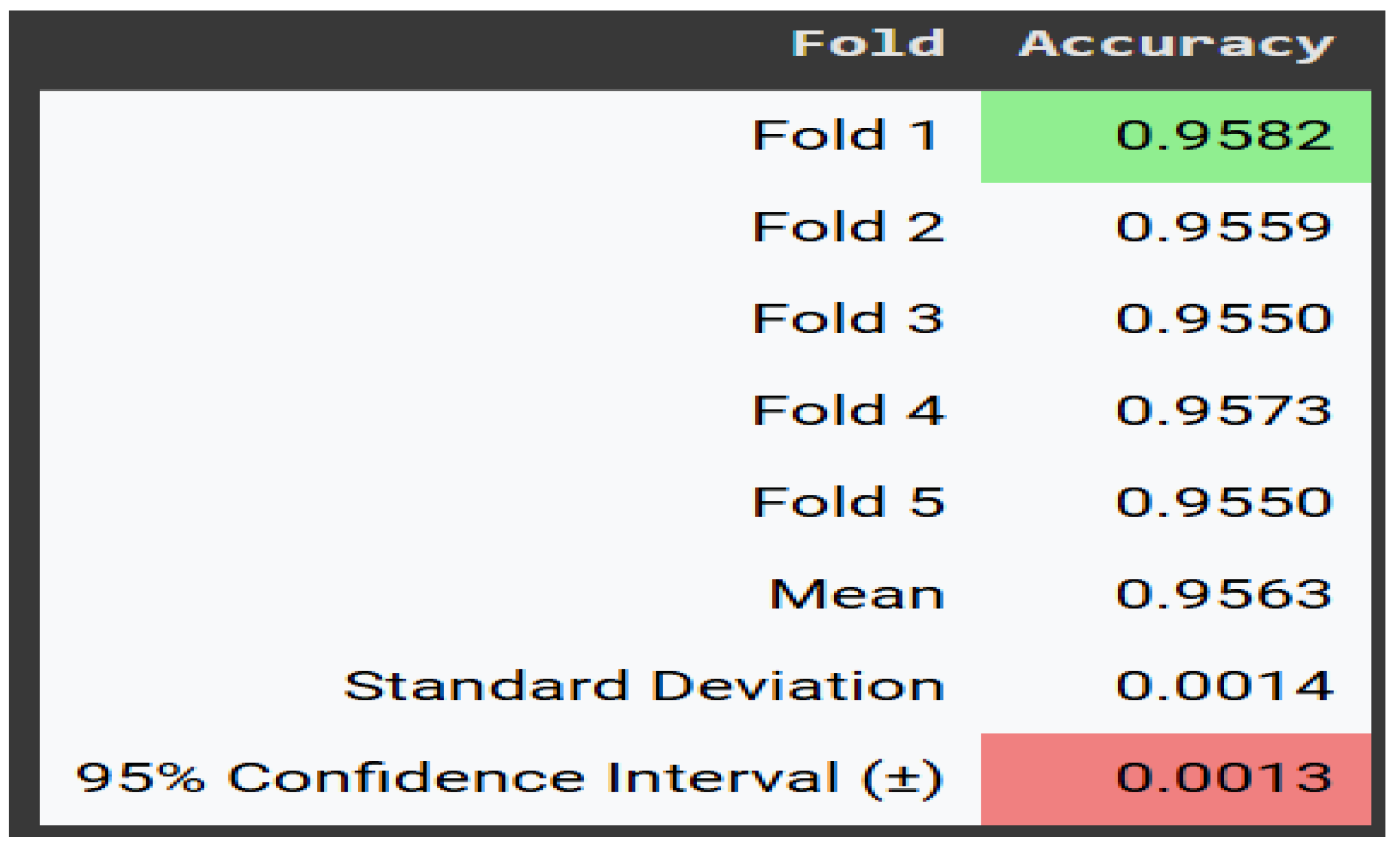Image resolution: width=1400 pixels, height=854 pixels.
Task: Select the Fold 5 row label
Action: [848, 502]
